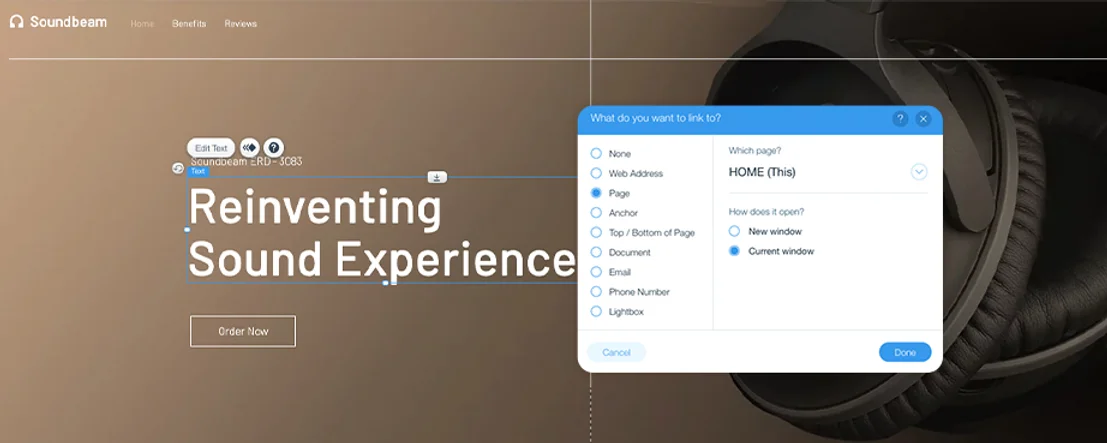Image resolution: width=1107 pixels, height=443 pixels.
Task: Click the download-arrow handle above the heading
Action: point(437,177)
